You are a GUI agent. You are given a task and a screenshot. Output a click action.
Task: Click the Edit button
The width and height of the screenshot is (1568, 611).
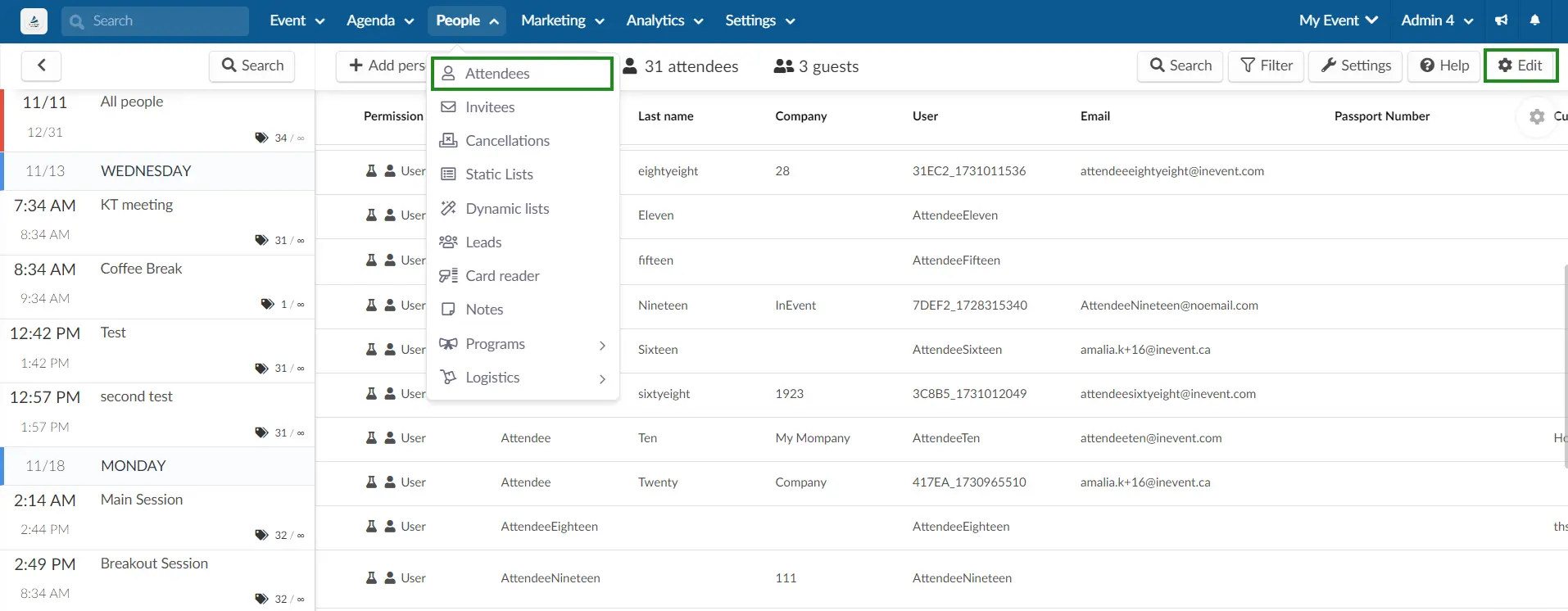[1520, 66]
